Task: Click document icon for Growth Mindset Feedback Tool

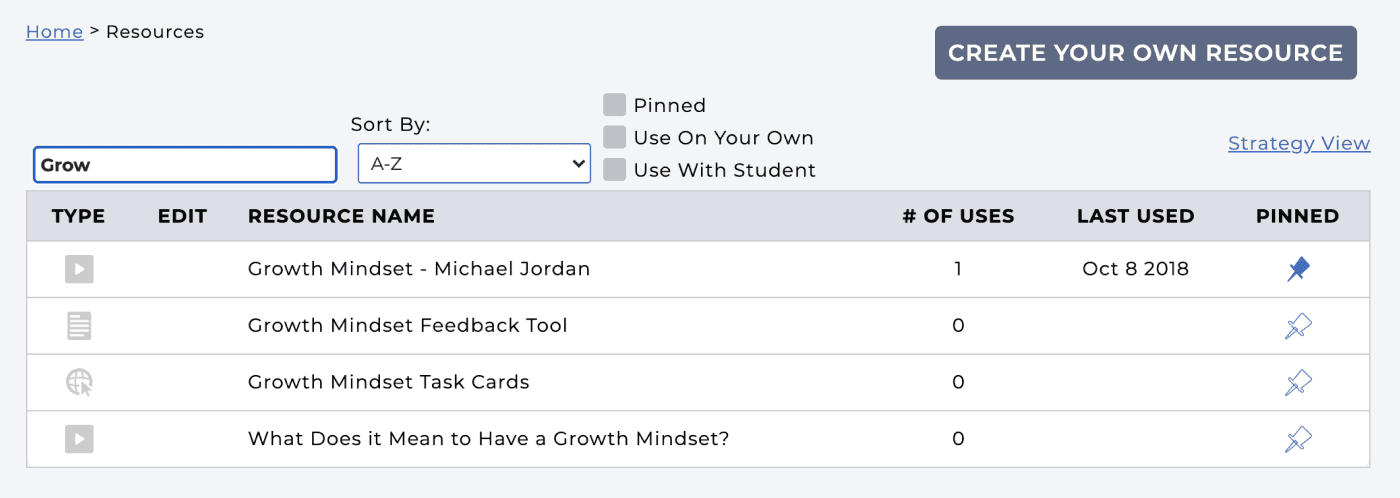Action: (x=79, y=325)
